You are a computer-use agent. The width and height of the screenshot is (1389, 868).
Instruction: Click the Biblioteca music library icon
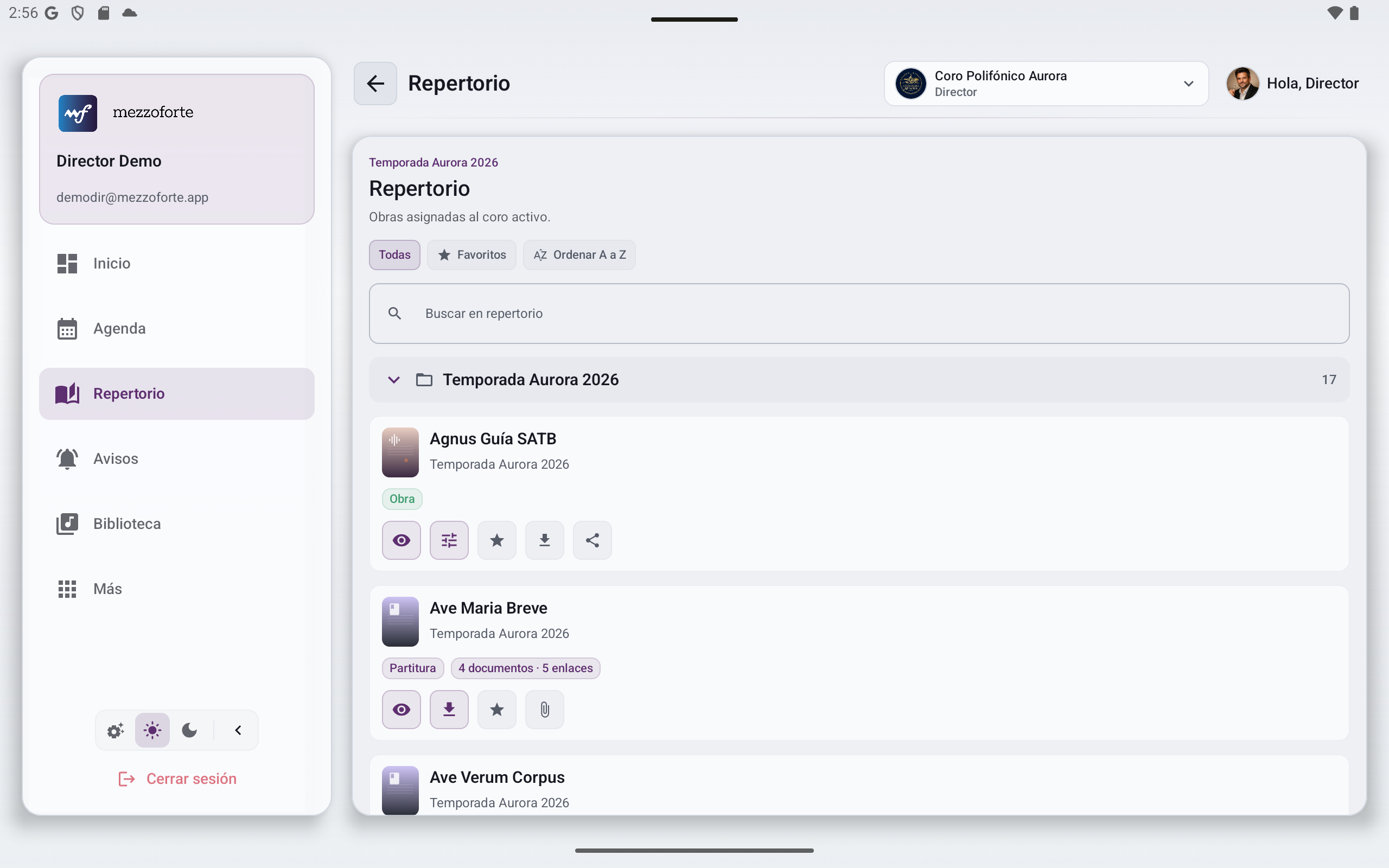(67, 524)
